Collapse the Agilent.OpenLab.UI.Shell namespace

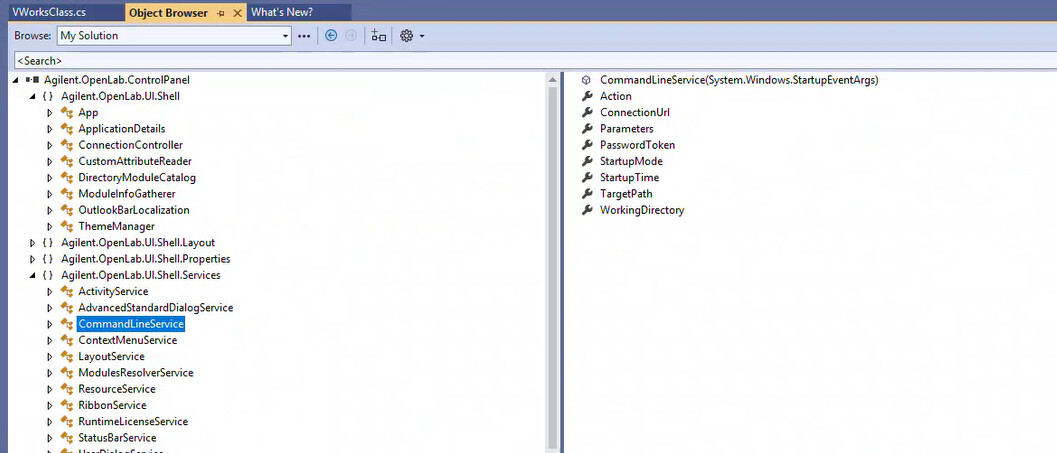32,96
